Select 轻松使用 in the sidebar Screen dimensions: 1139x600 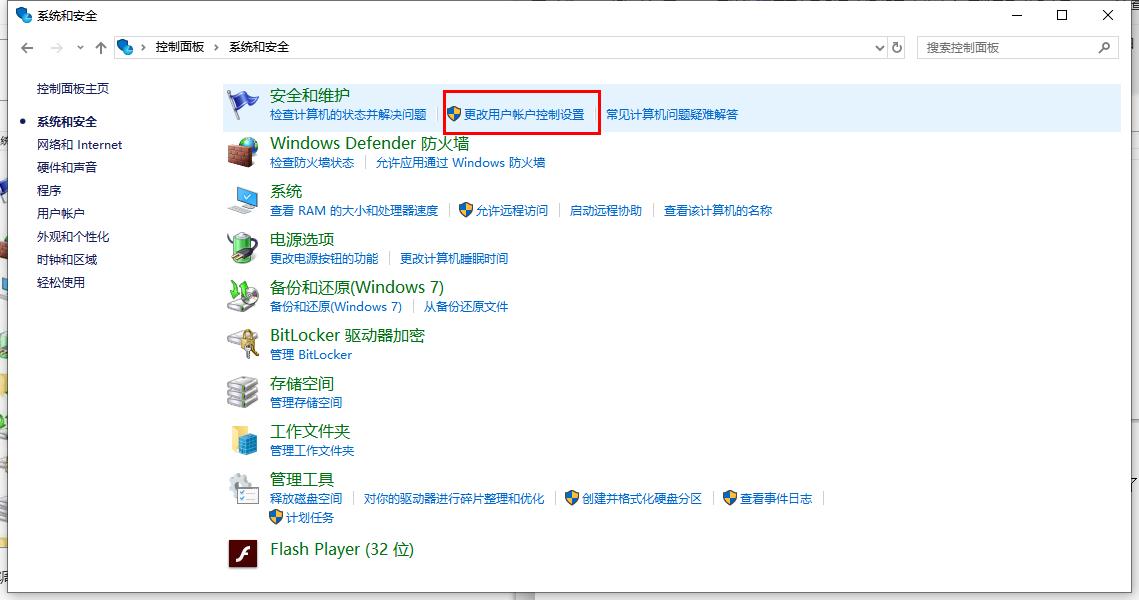(x=60, y=283)
